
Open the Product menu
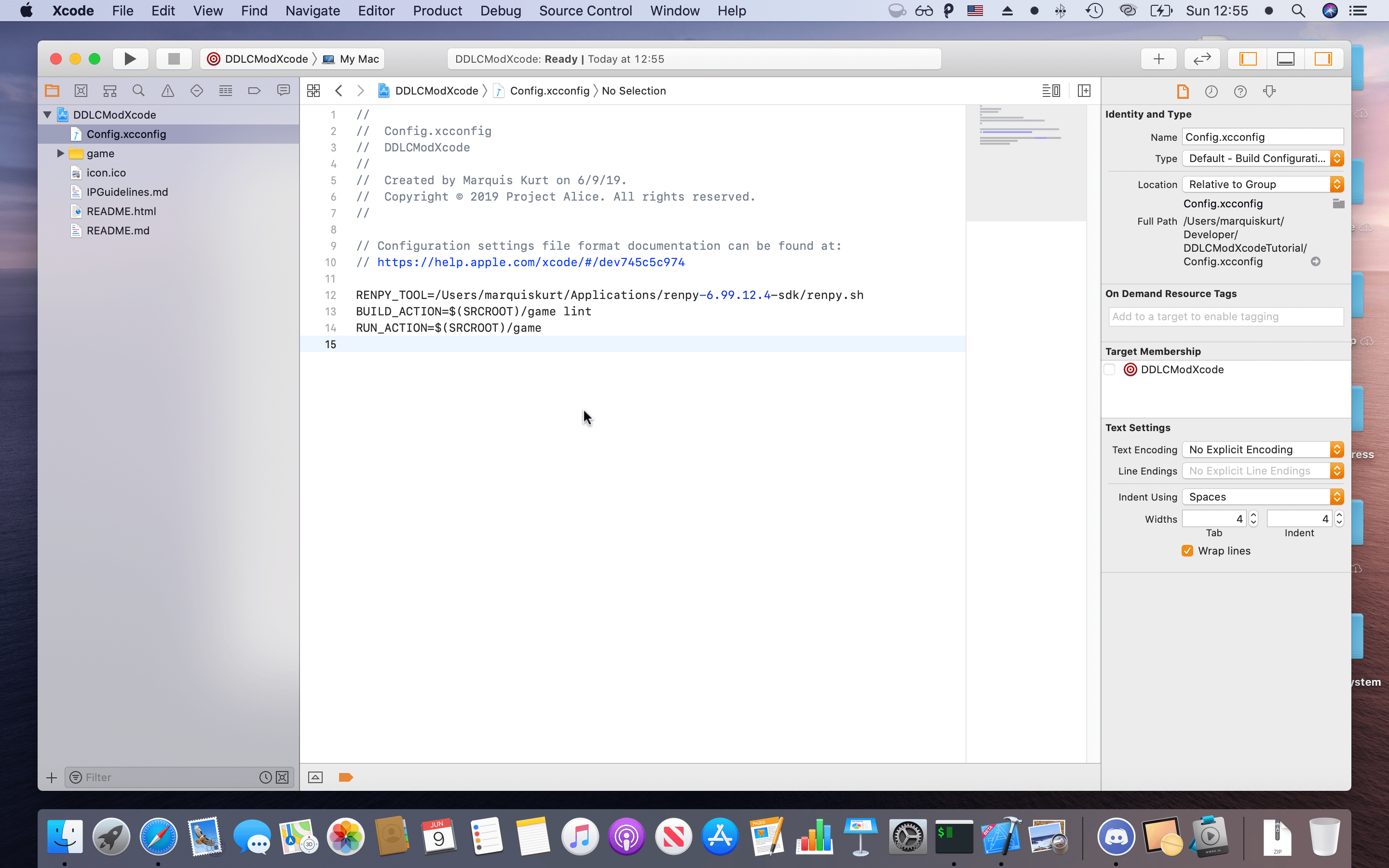point(437,11)
